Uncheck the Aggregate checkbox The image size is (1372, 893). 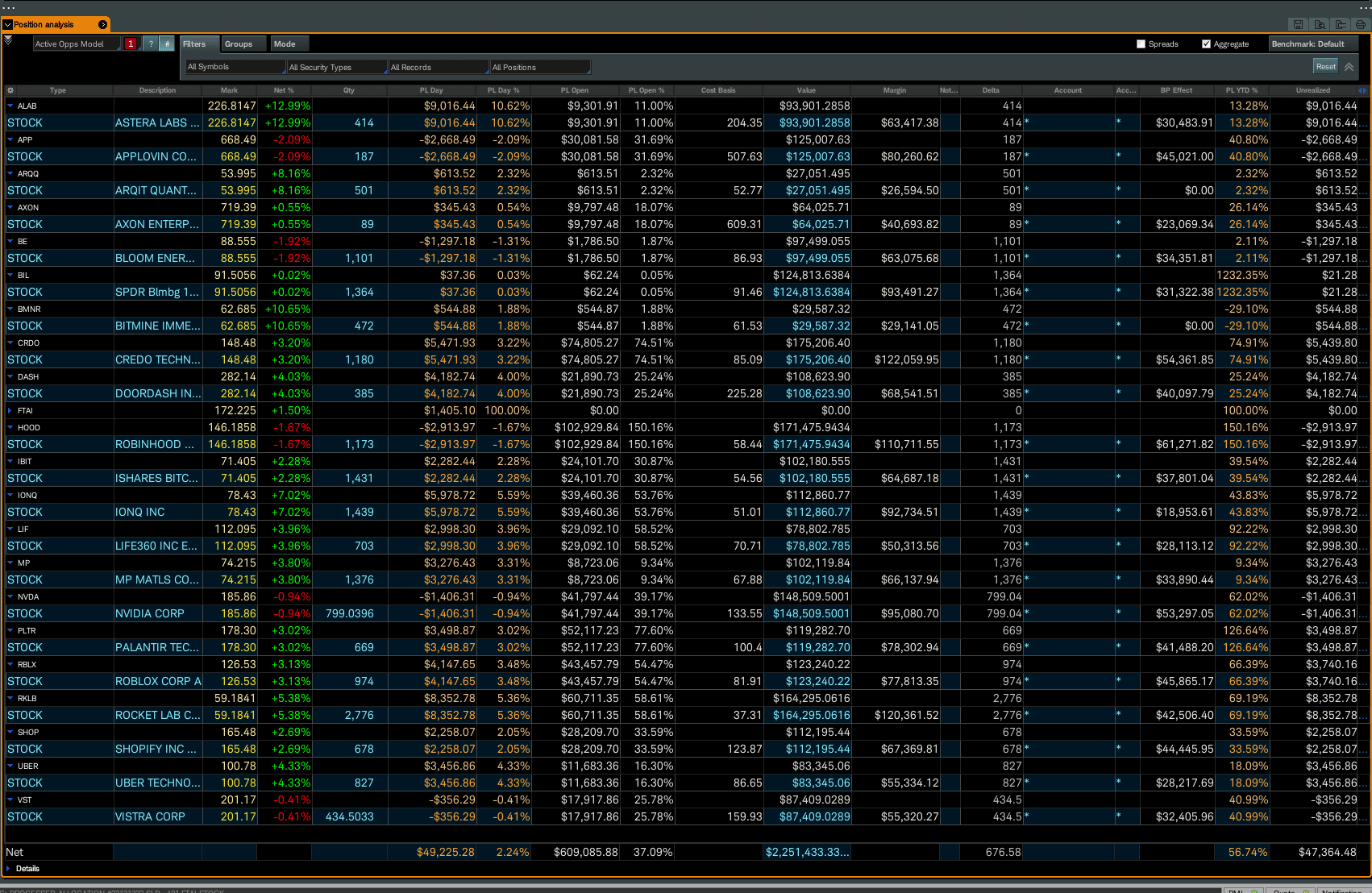1206,44
